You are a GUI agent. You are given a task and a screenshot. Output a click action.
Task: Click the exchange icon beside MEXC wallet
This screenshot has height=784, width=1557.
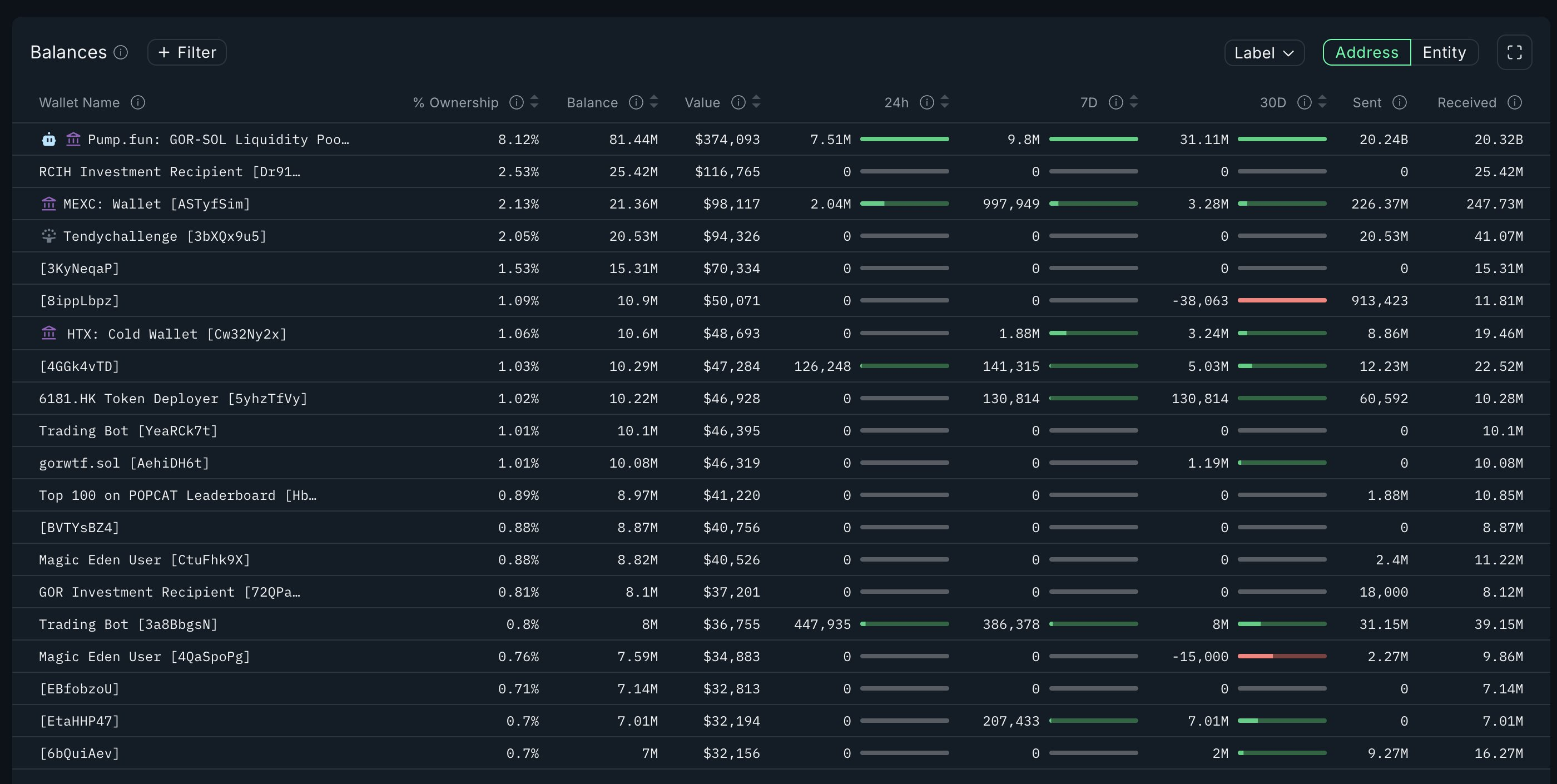pos(49,204)
